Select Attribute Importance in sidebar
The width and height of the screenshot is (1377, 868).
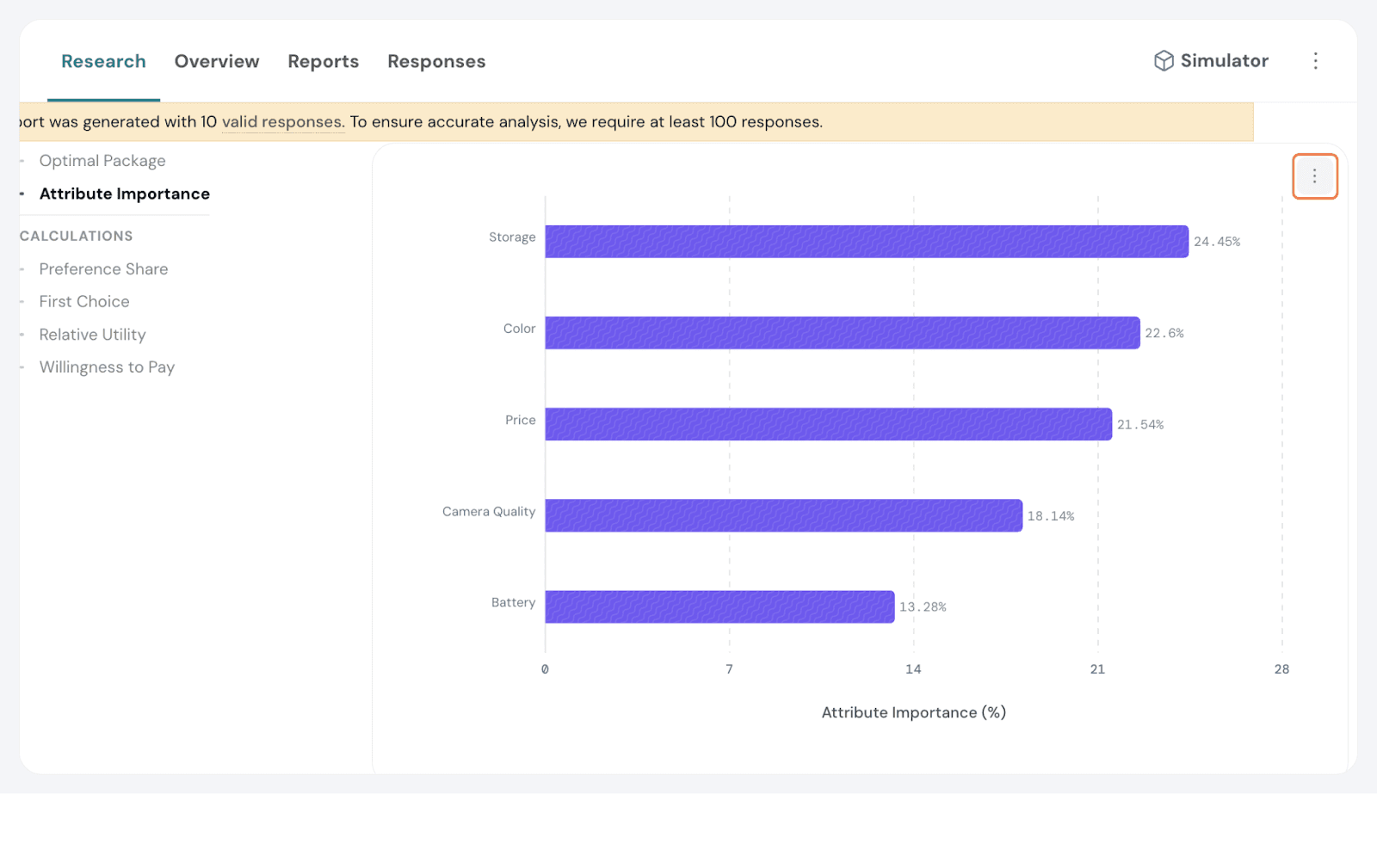point(125,194)
